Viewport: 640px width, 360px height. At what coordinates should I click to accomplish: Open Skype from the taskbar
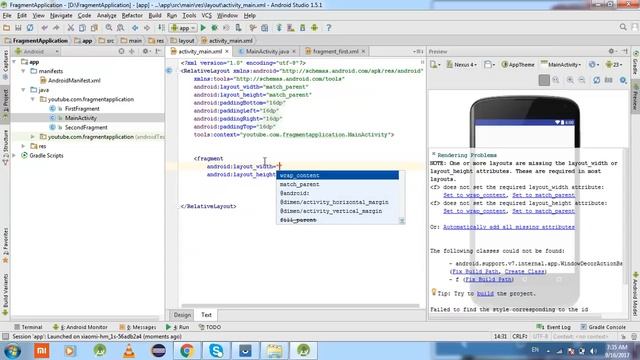[216, 350]
